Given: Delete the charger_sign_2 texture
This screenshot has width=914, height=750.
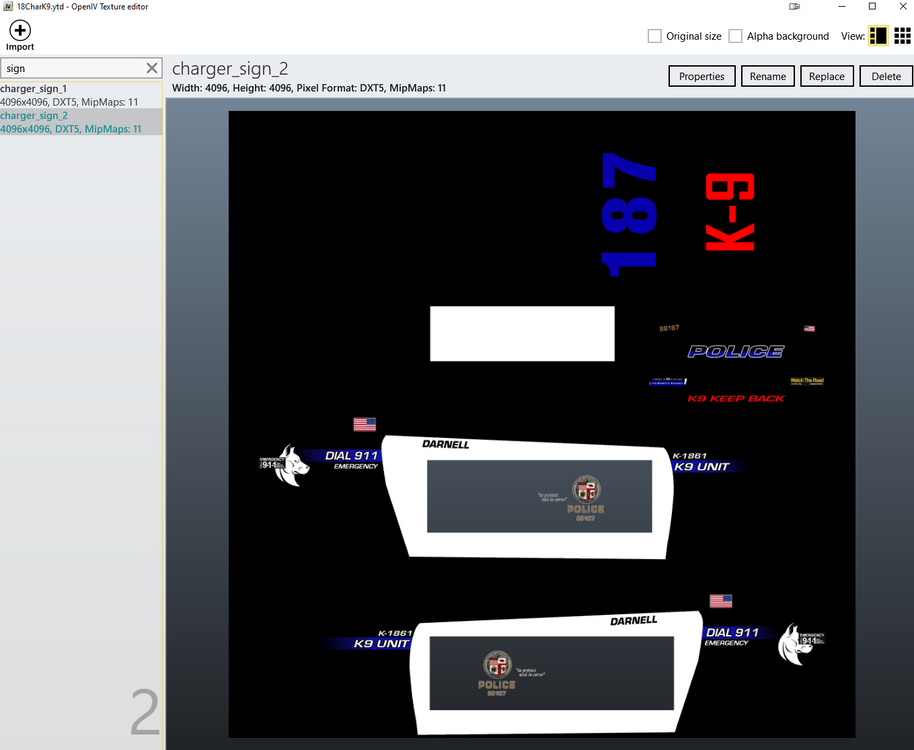Looking at the screenshot, I should tap(886, 76).
